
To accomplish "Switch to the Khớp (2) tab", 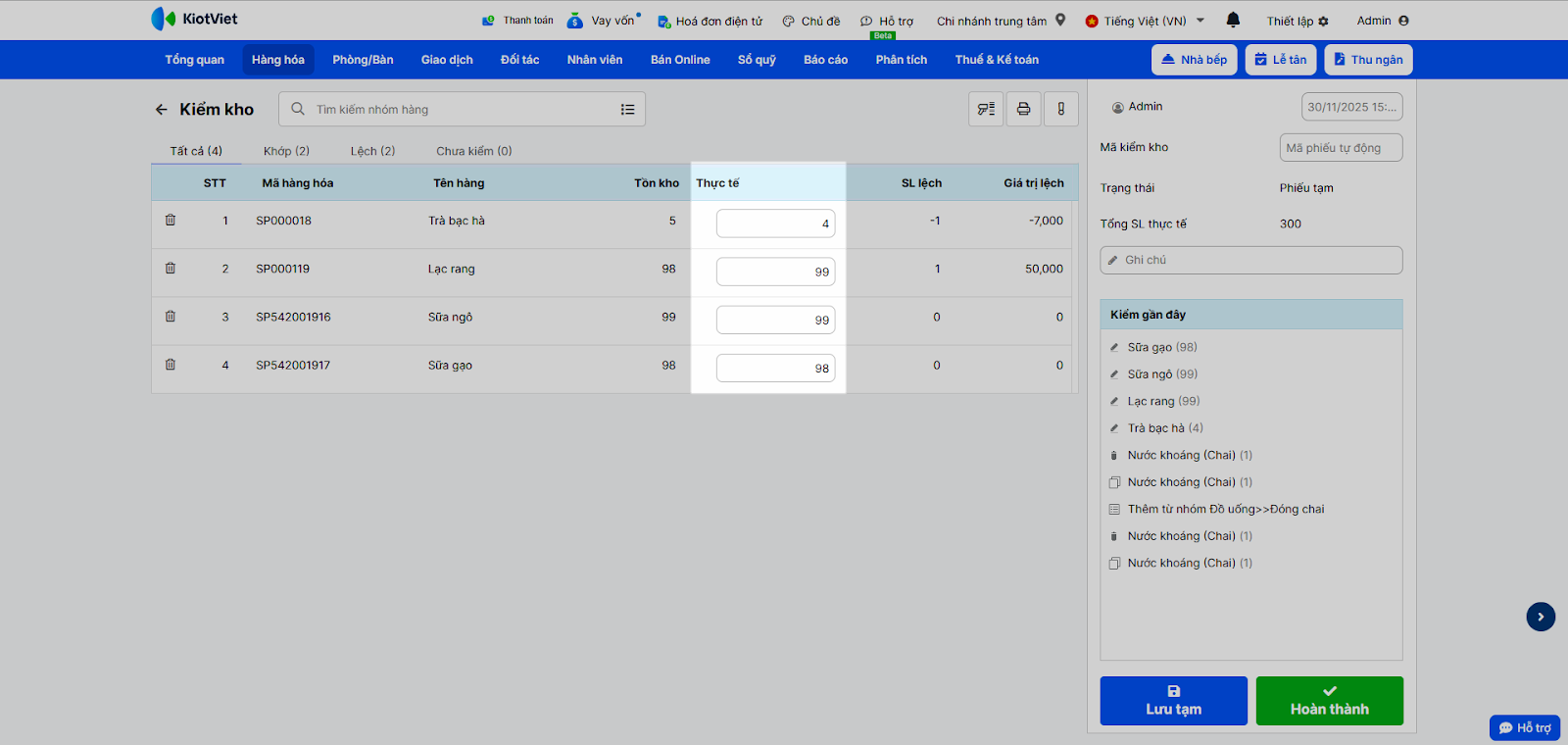I will tap(286, 151).
